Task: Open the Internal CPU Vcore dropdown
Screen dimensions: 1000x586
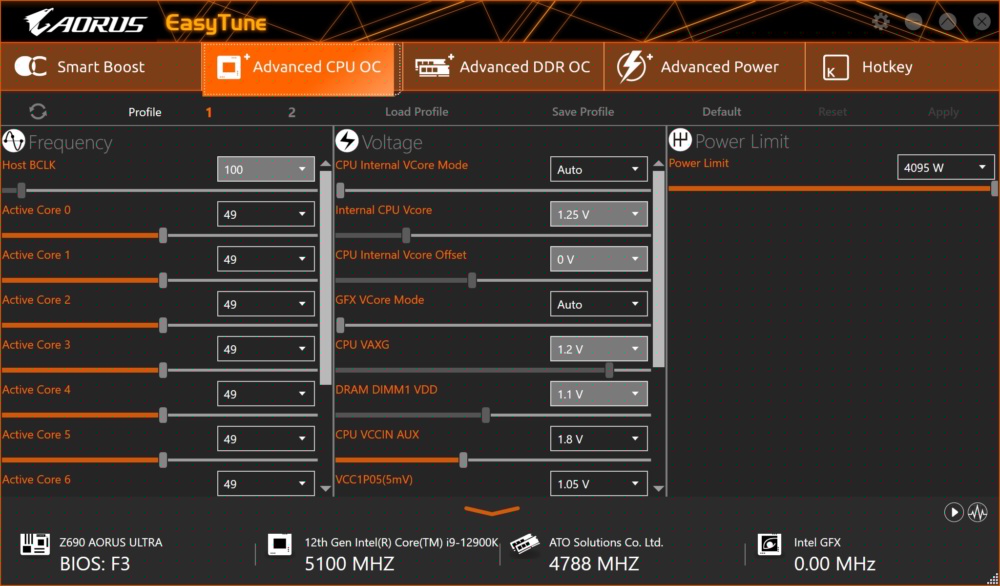Action: [x=598, y=214]
